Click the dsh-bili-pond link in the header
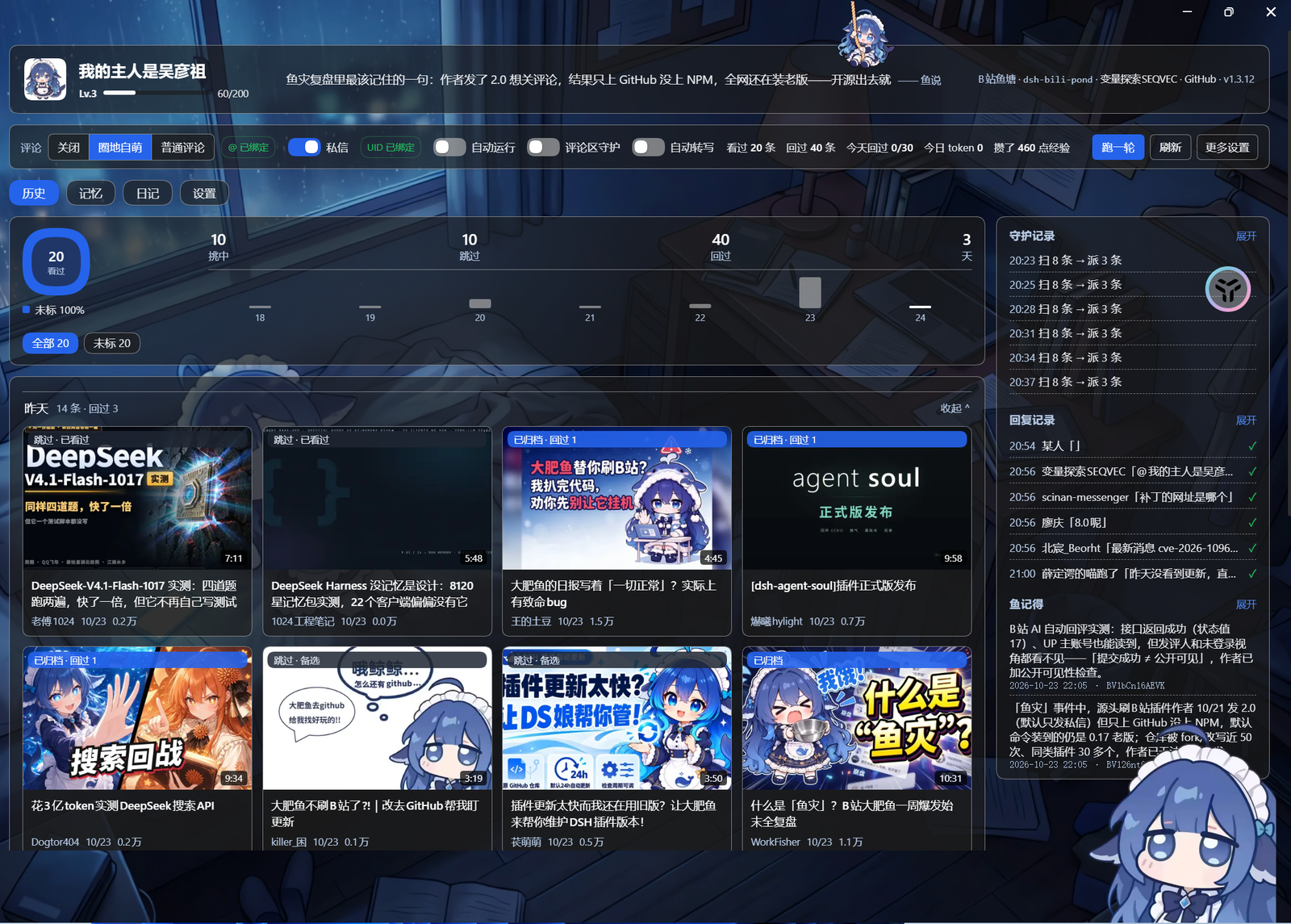 [x=1057, y=79]
